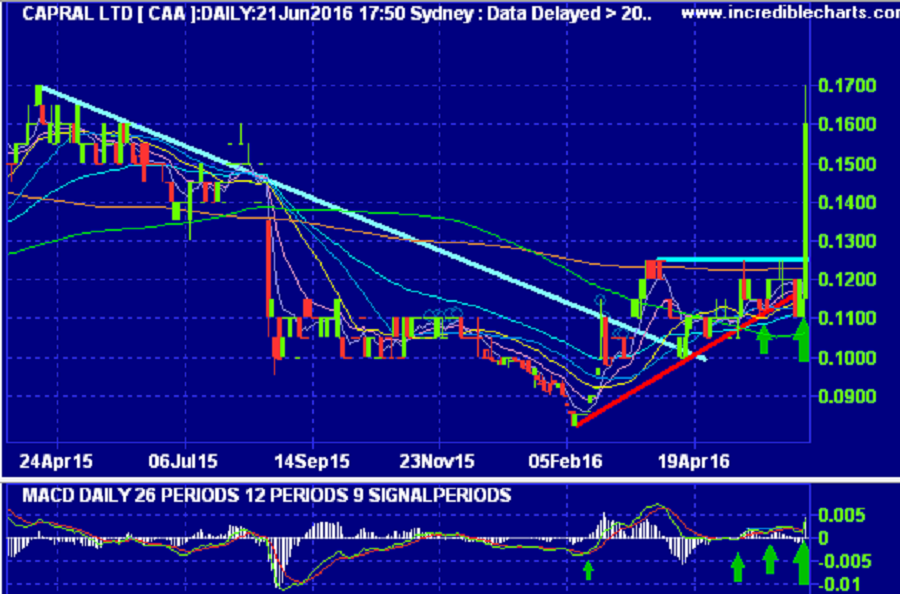Click the MACD DAILY 26 PERIODS indicator title

pyautogui.click(x=267, y=495)
